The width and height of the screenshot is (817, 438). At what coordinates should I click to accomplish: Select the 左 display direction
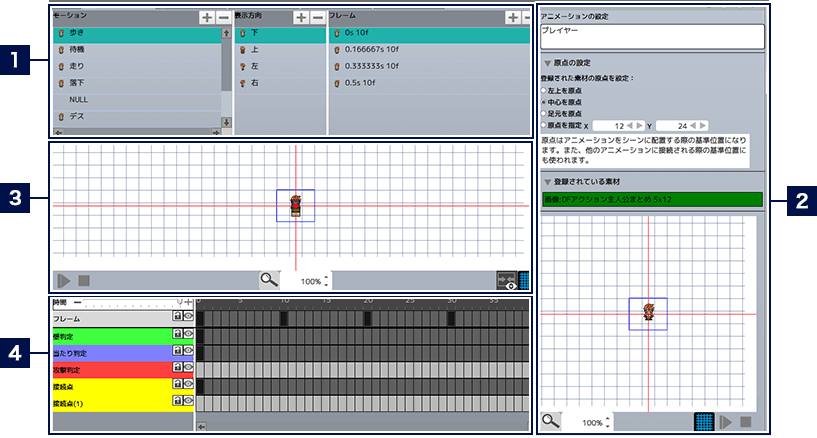point(254,66)
